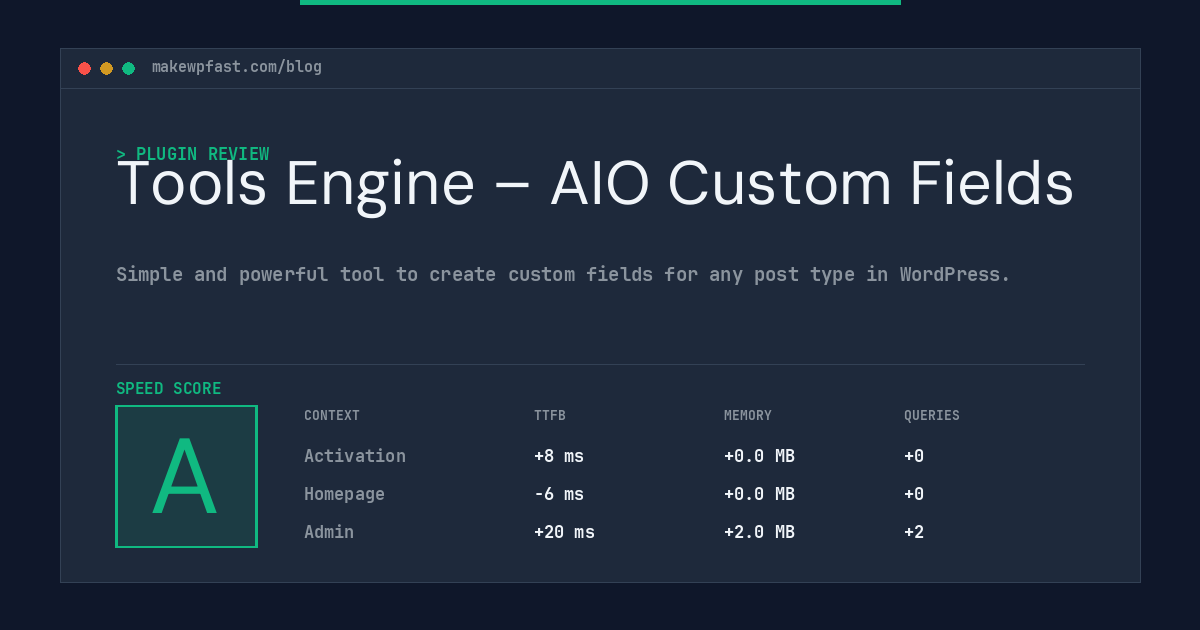Click the QUERIES column header

[x=932, y=415]
